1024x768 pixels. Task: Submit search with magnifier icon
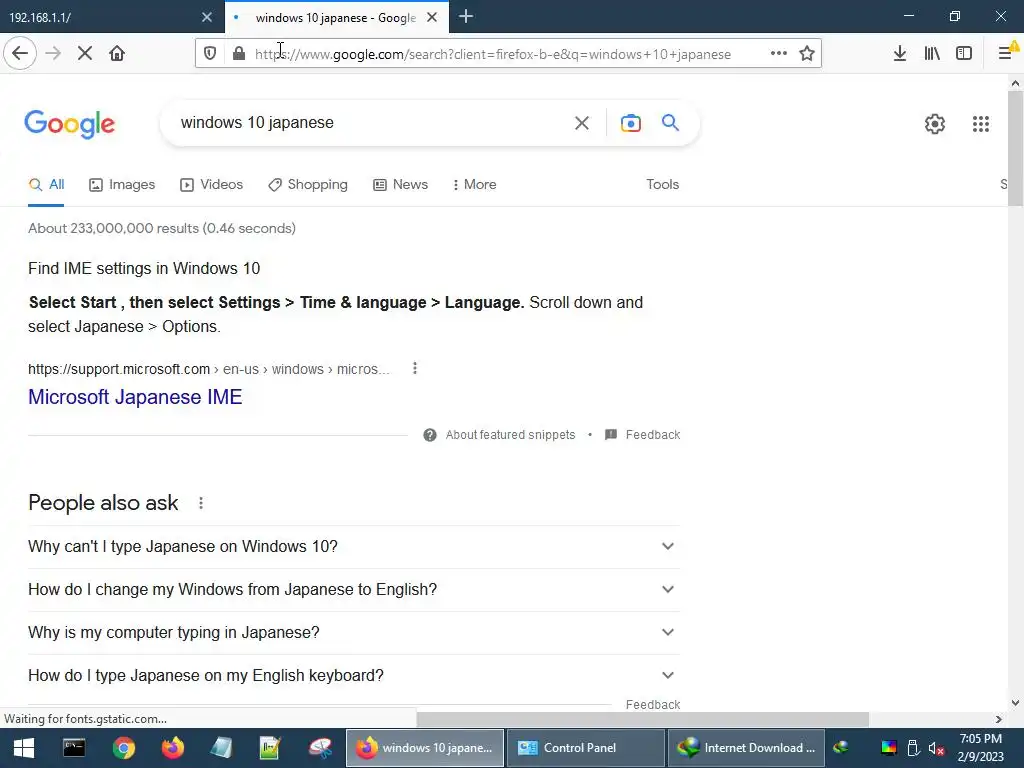[670, 122]
